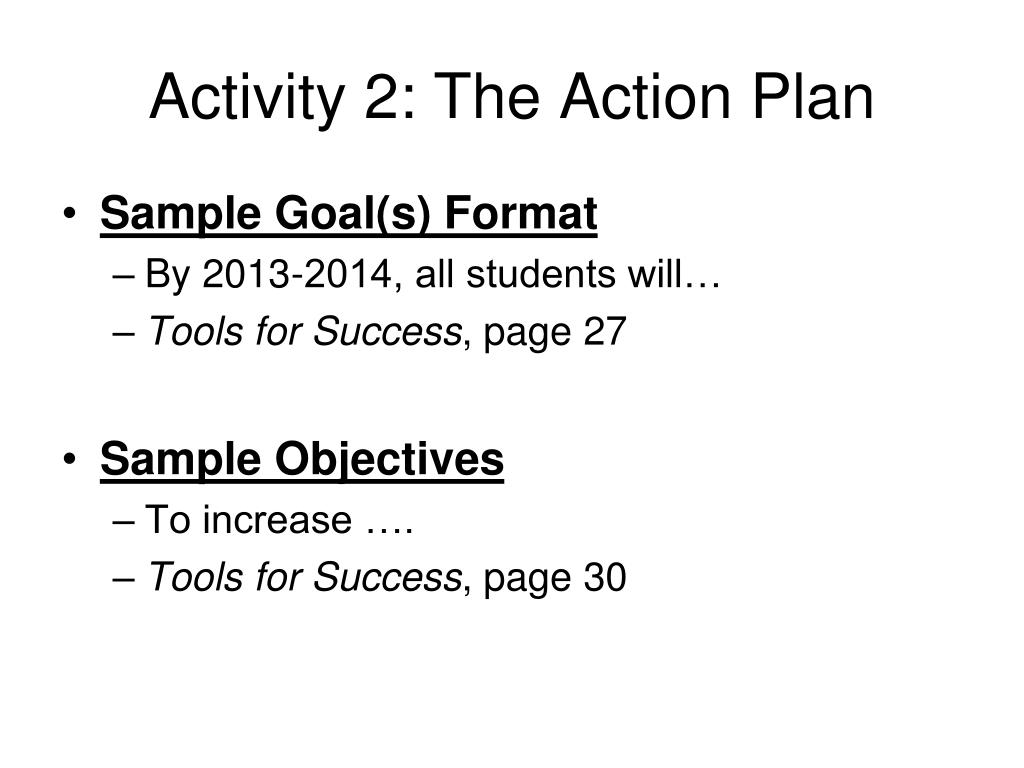This screenshot has height=768, width=1024.
Task: Click italic "Tools for Success" beside page 27
Action: point(304,331)
